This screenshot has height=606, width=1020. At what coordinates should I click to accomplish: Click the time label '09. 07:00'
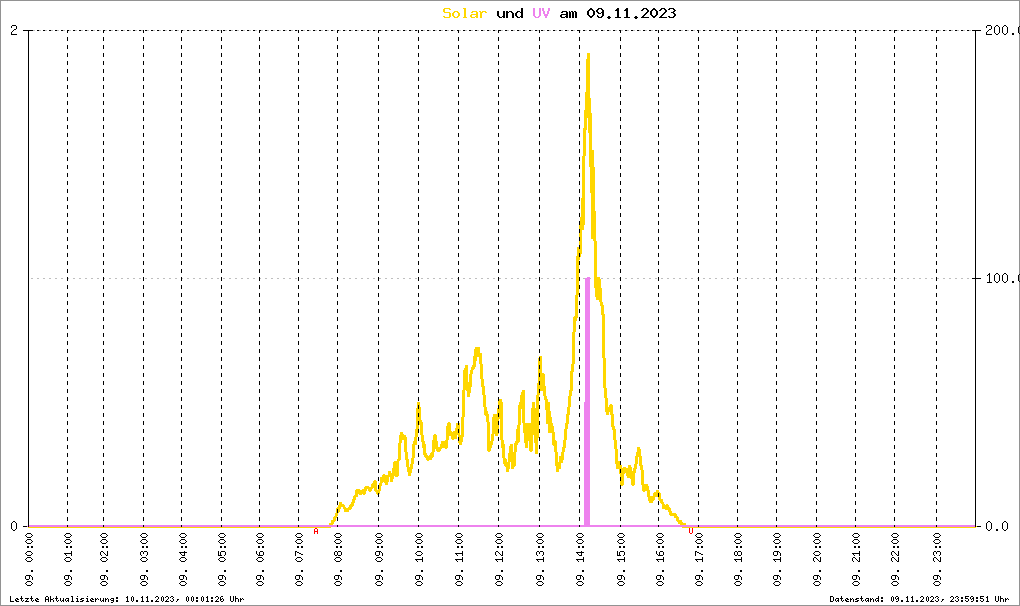pyautogui.click(x=299, y=560)
